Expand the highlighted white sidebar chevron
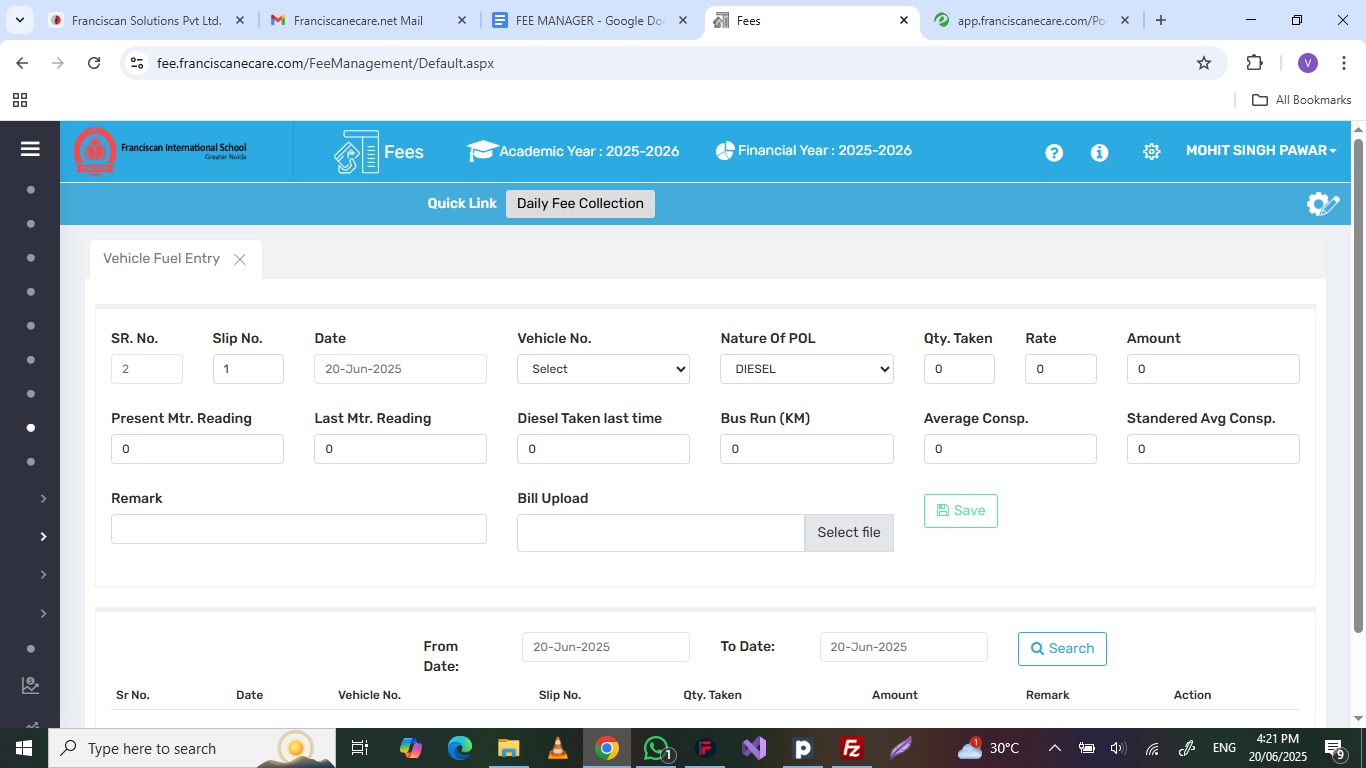Screen dimensions: 1366x768 tap(43, 537)
